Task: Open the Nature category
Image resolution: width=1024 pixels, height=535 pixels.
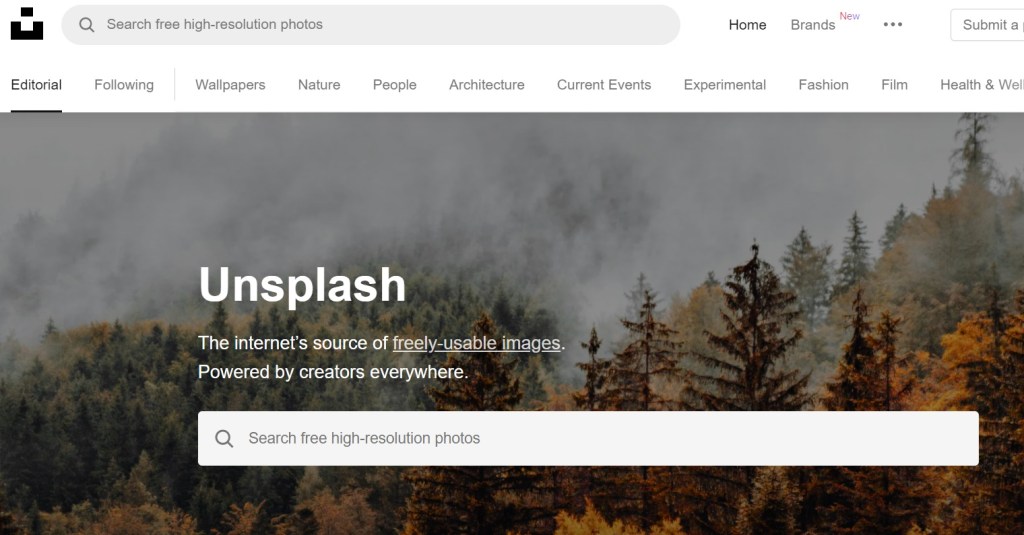Action: pyautogui.click(x=319, y=85)
